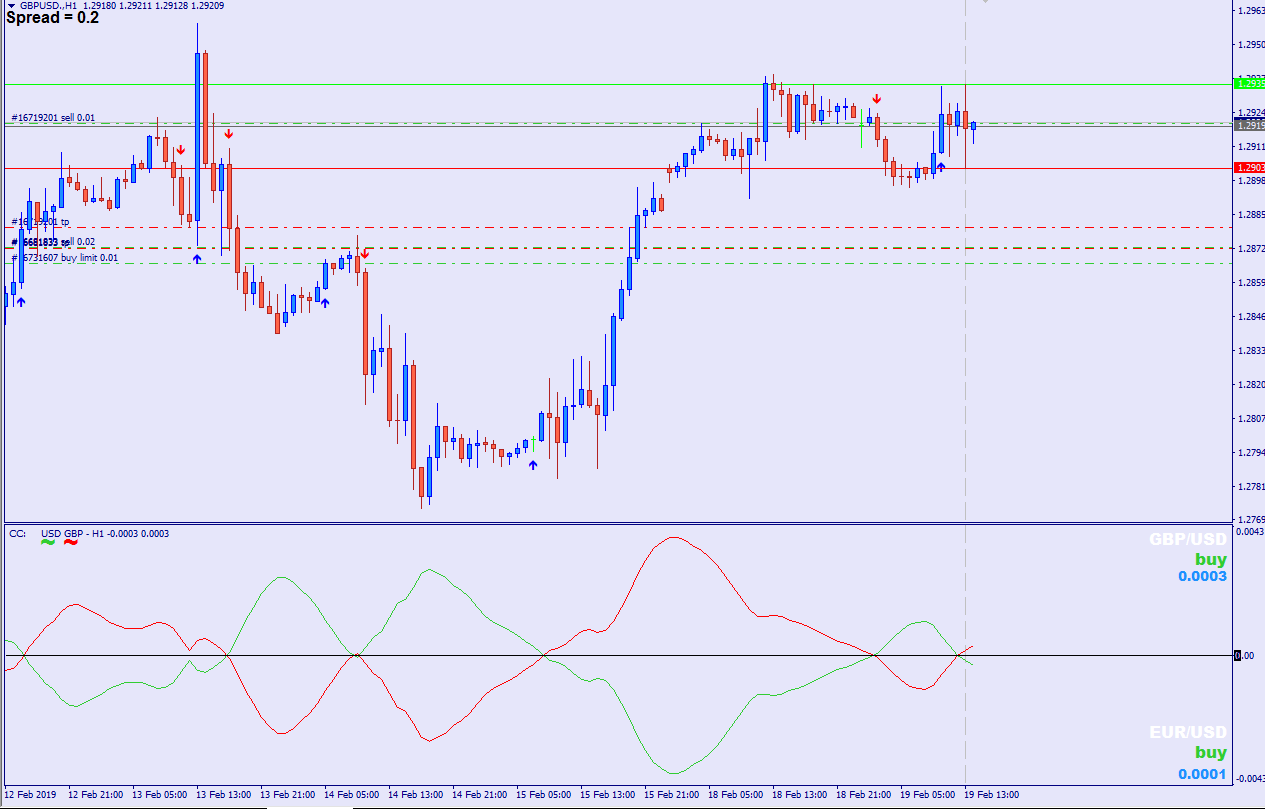Click the dropdown triangle beside GBPUSD.,H1 title

[x=11, y=6]
